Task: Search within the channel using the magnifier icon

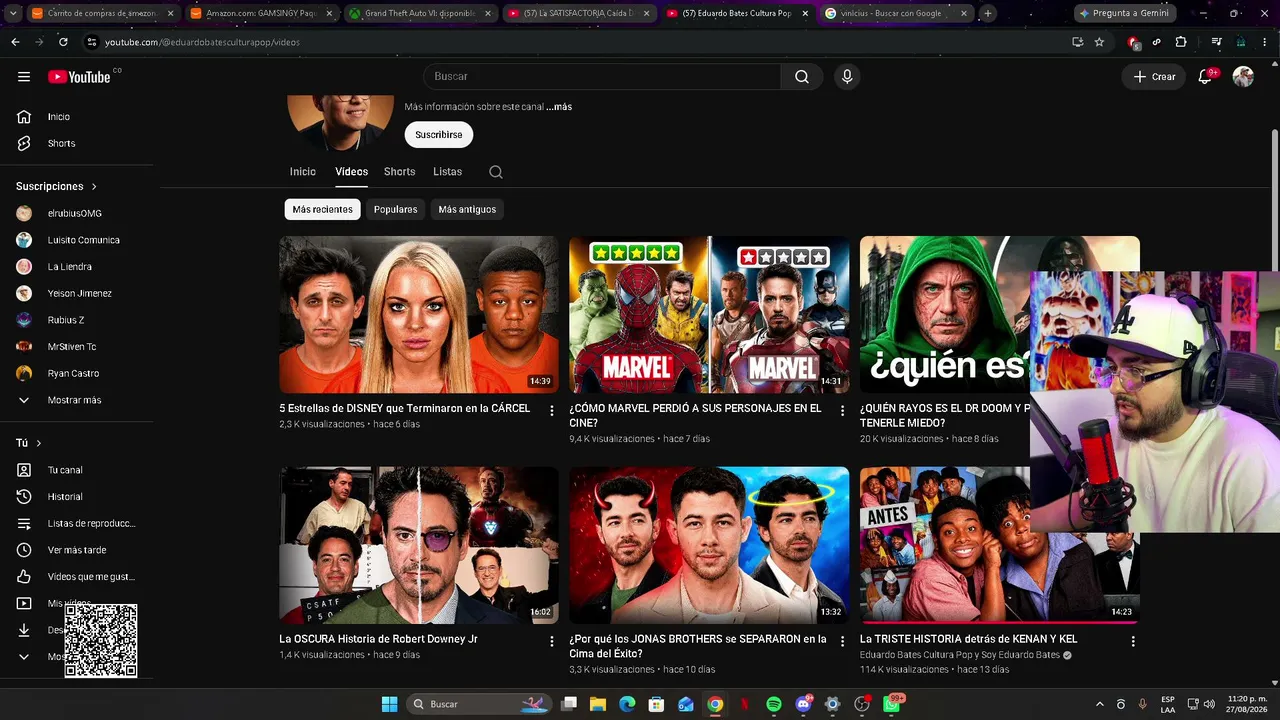Action: (x=495, y=172)
